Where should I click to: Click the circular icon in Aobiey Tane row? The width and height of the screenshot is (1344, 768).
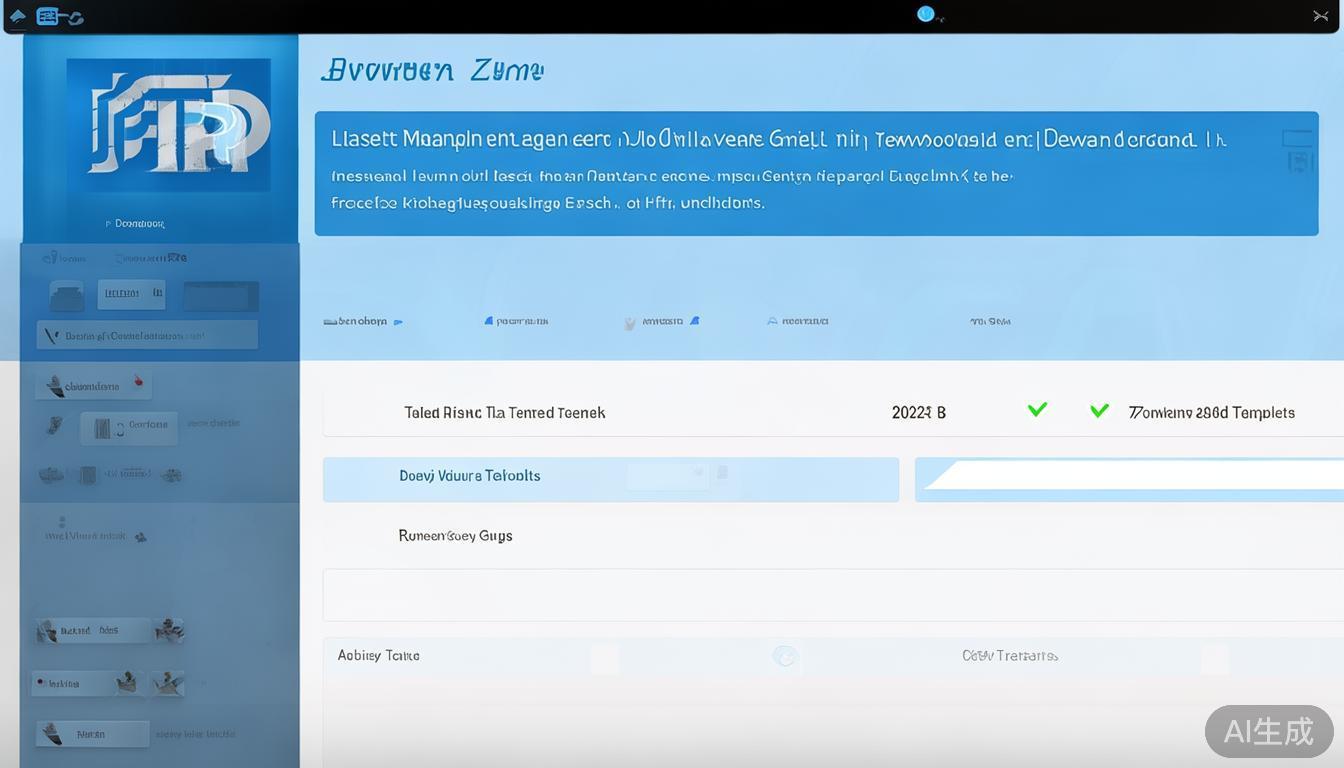785,656
